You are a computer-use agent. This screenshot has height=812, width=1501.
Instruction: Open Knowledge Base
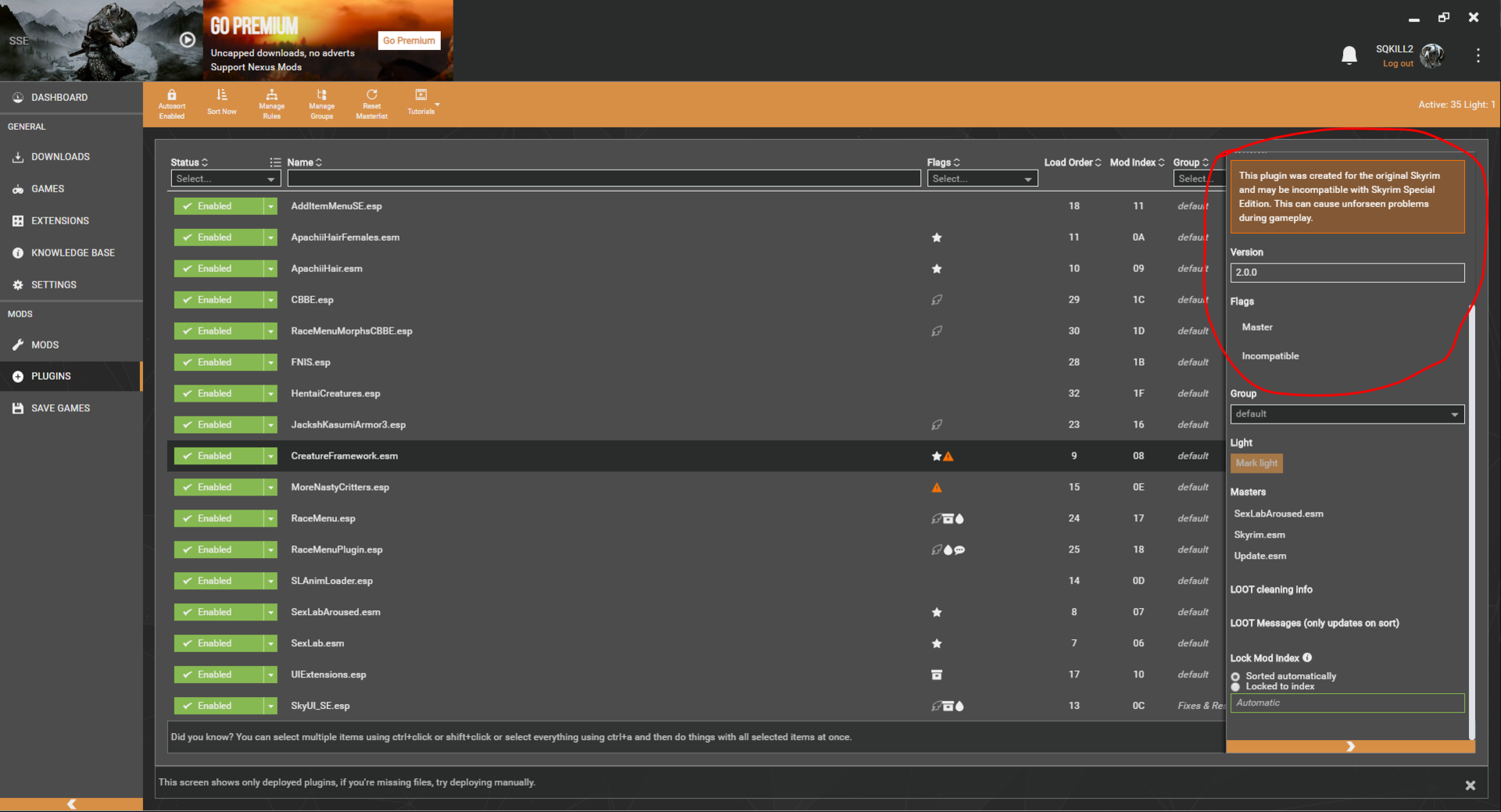click(x=71, y=253)
